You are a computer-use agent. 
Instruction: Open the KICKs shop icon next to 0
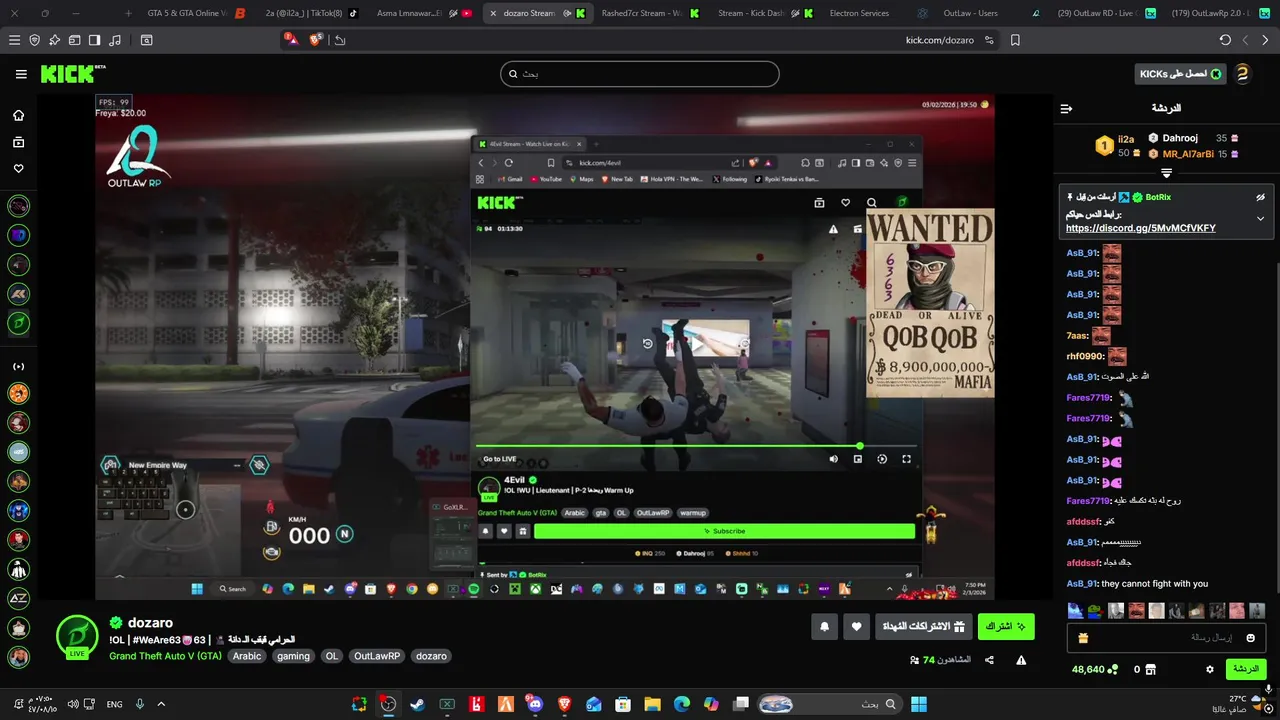click(x=1150, y=669)
